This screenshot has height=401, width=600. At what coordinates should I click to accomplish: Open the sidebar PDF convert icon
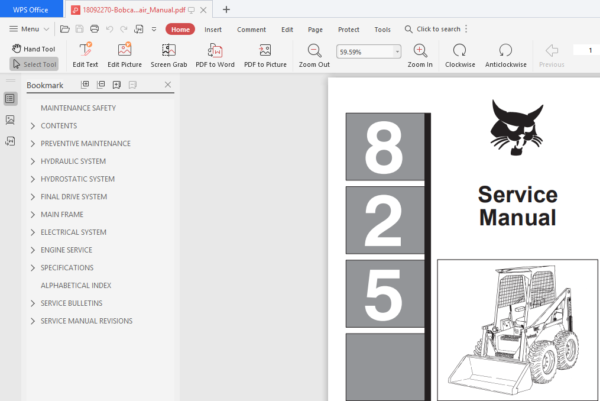point(10,141)
